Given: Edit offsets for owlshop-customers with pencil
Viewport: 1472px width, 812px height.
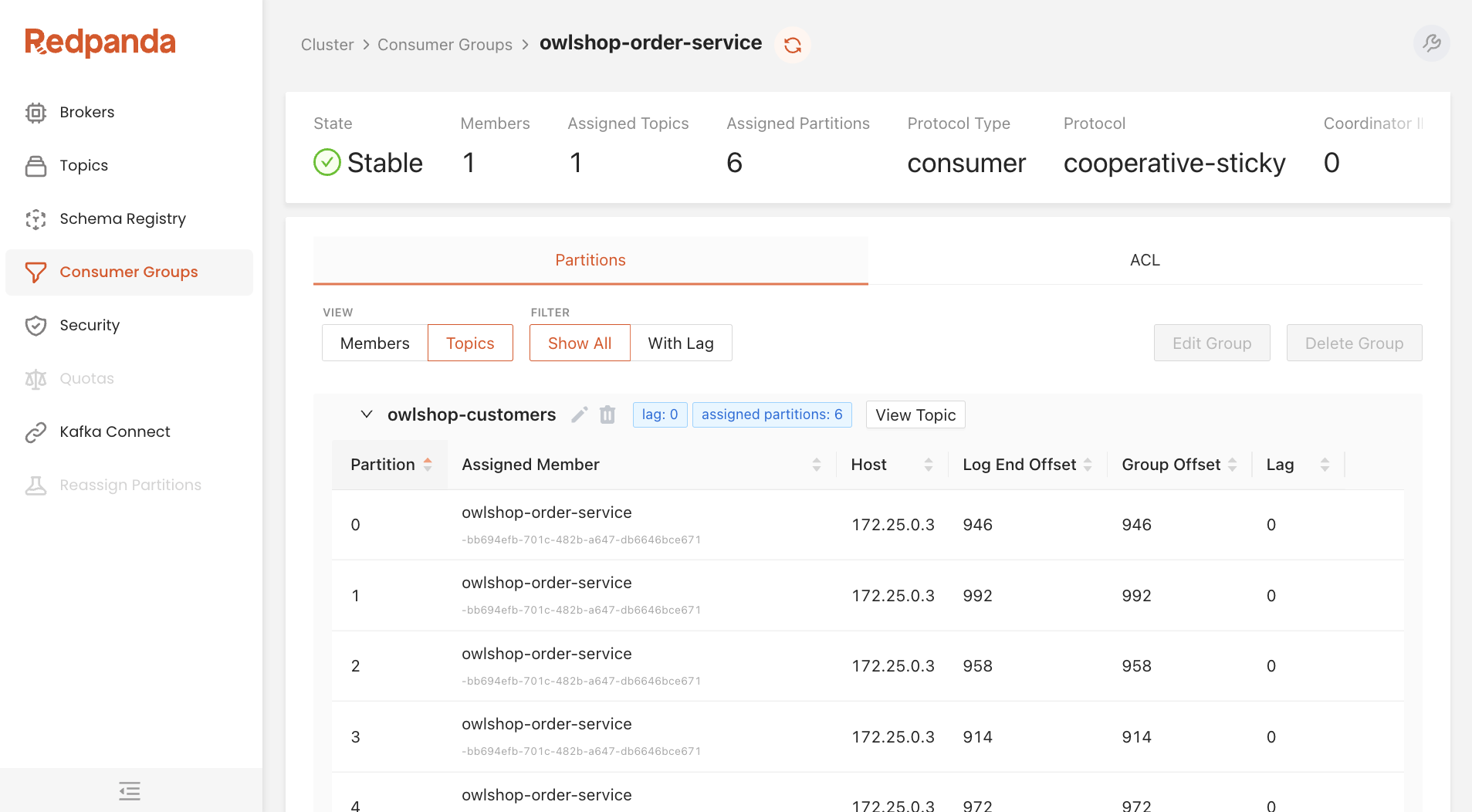Looking at the screenshot, I should pyautogui.click(x=580, y=415).
